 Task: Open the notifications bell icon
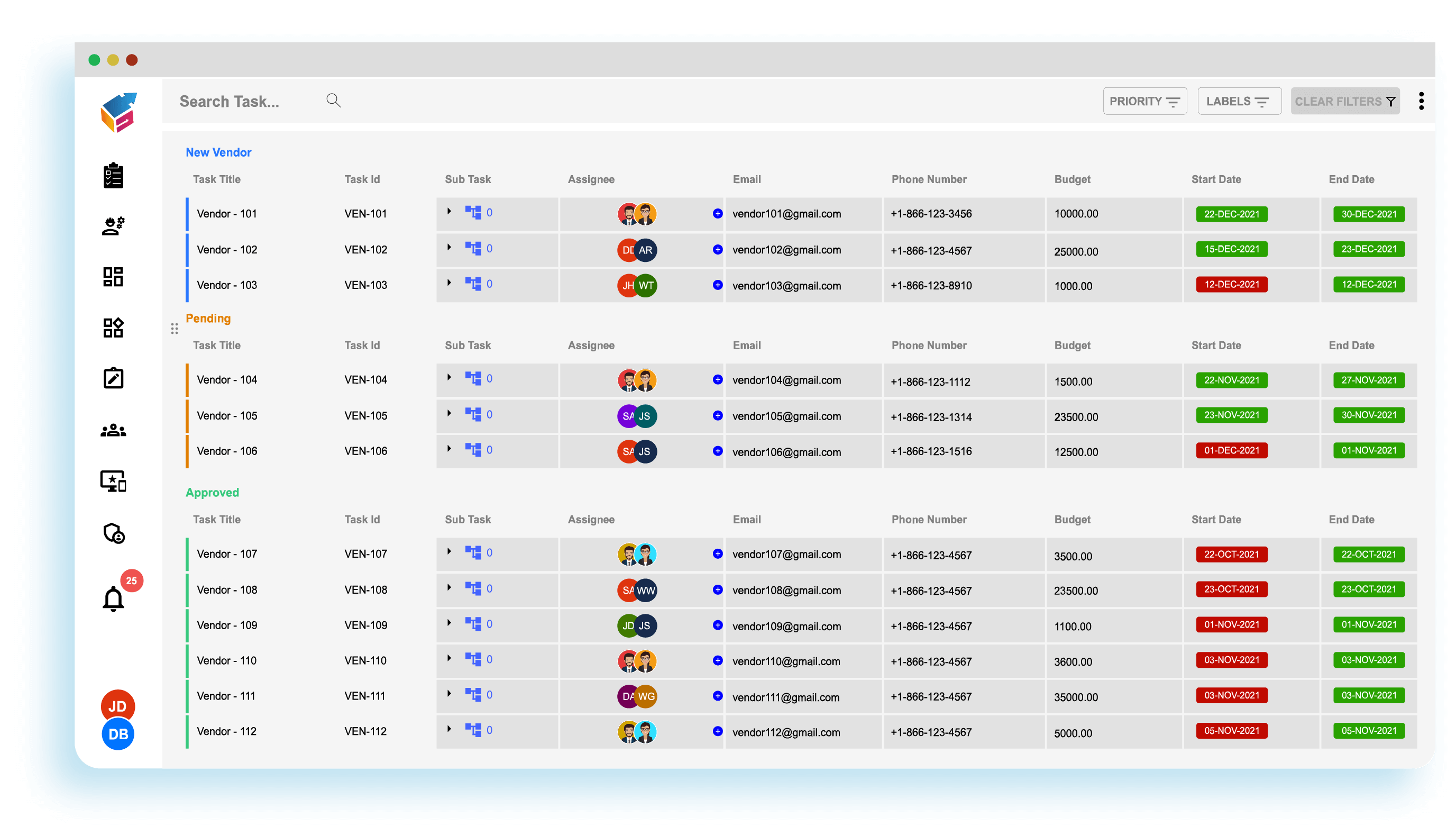pos(113,600)
